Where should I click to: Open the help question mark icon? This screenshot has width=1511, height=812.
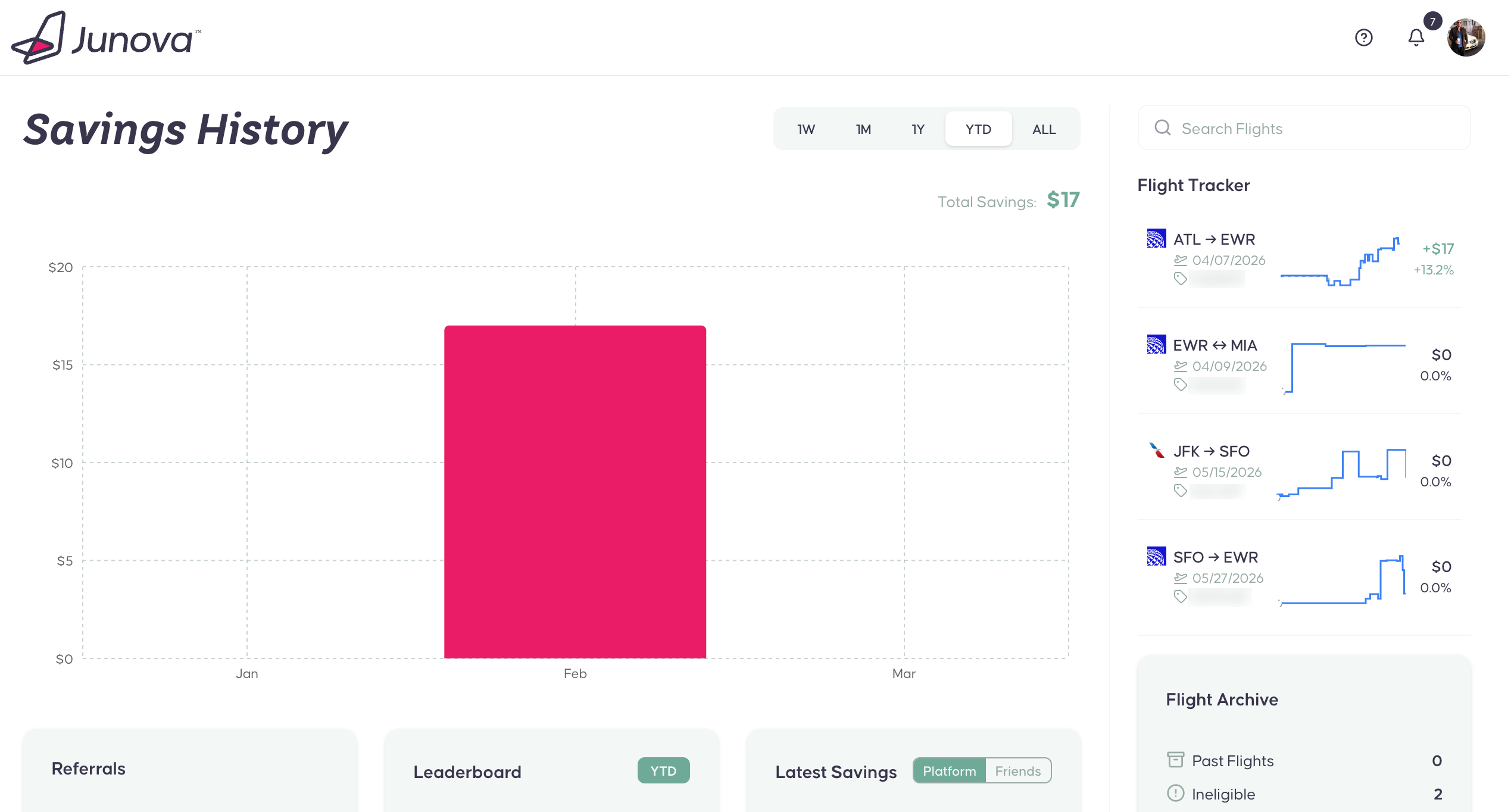[x=1363, y=38]
